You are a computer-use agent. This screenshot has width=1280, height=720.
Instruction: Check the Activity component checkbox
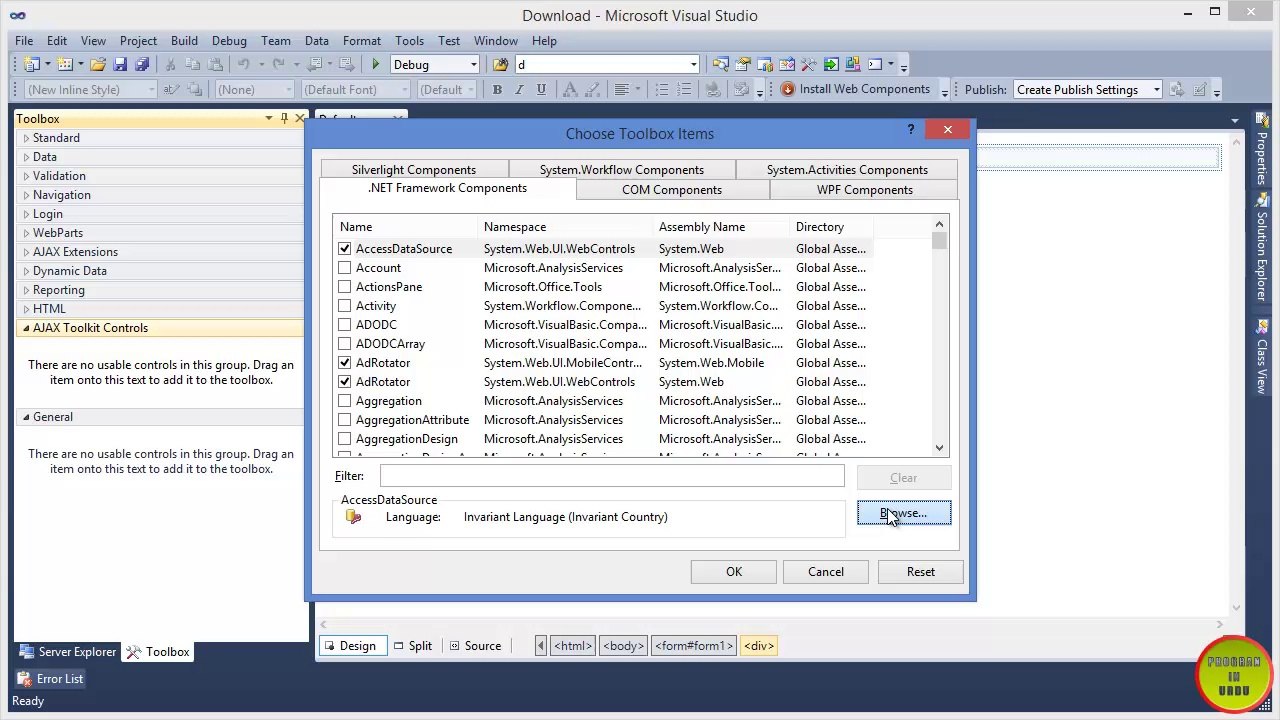pyautogui.click(x=345, y=306)
